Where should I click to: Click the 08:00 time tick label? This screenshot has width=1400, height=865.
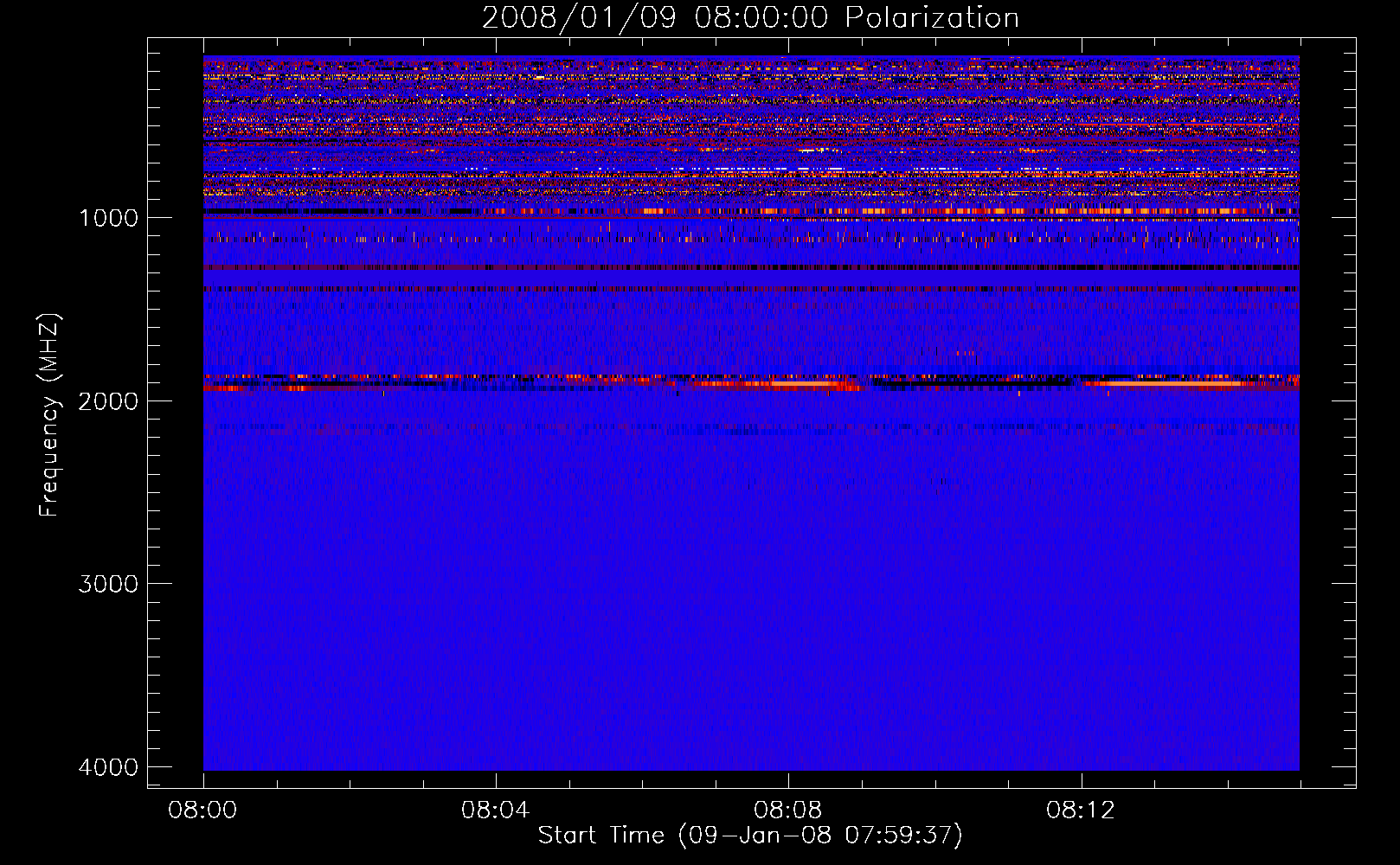click(x=202, y=811)
